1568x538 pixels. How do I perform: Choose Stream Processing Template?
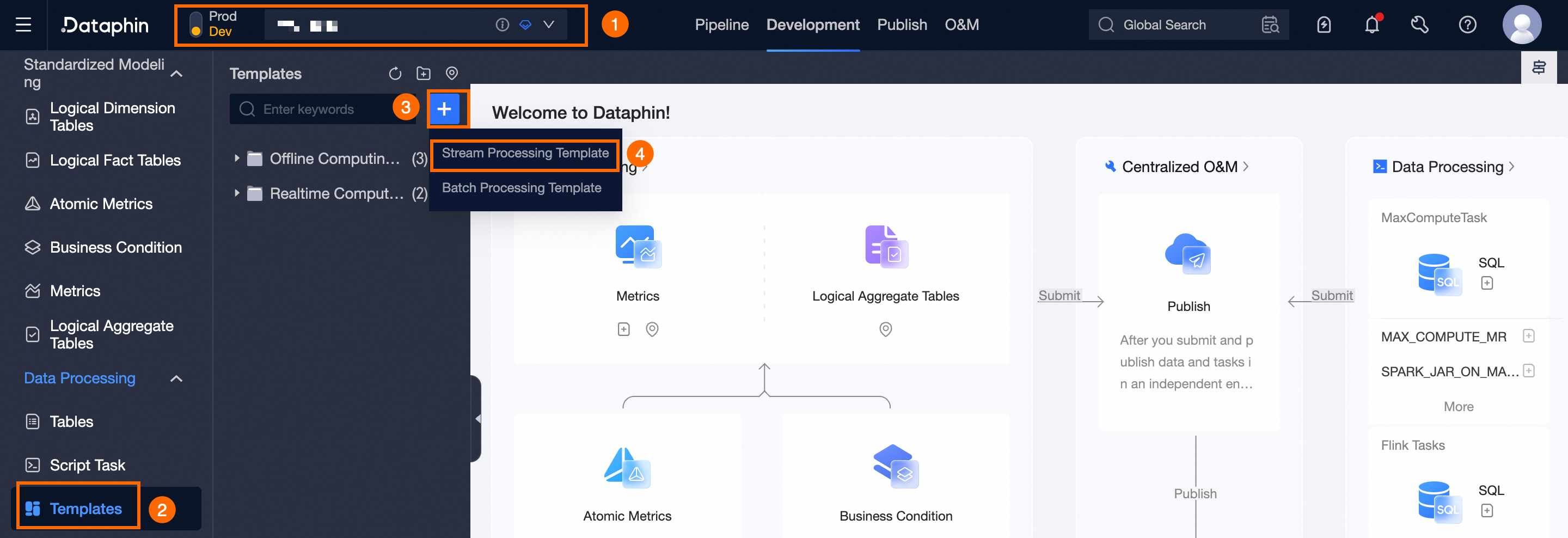coord(525,153)
